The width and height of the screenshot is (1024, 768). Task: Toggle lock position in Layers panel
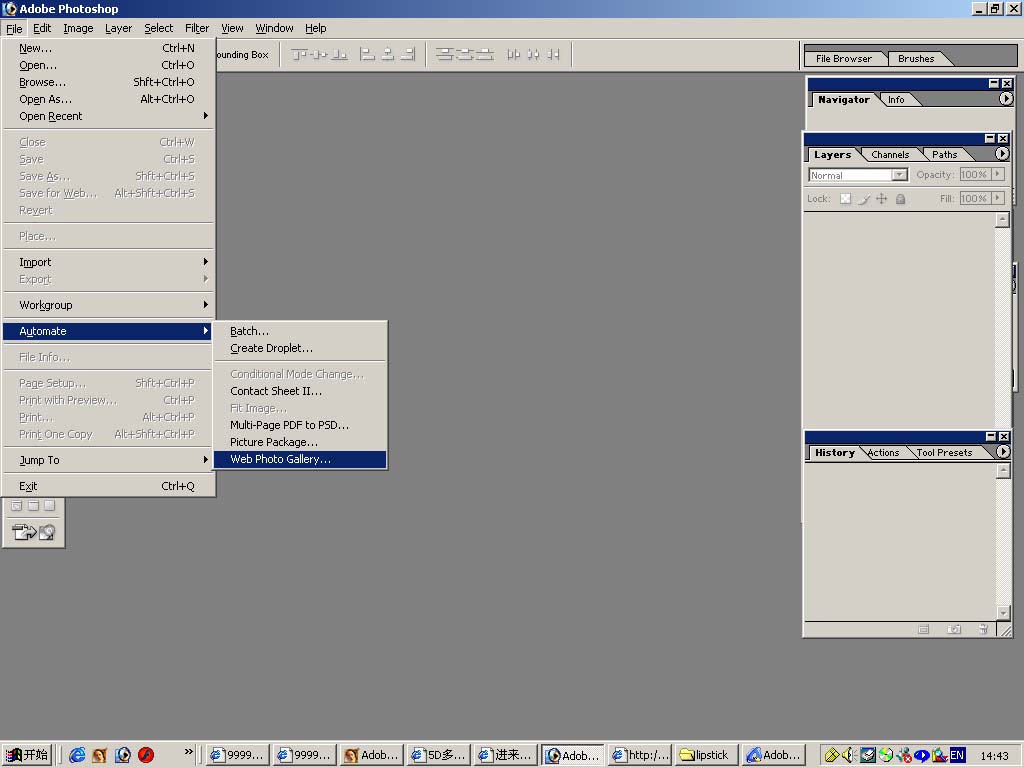click(882, 199)
